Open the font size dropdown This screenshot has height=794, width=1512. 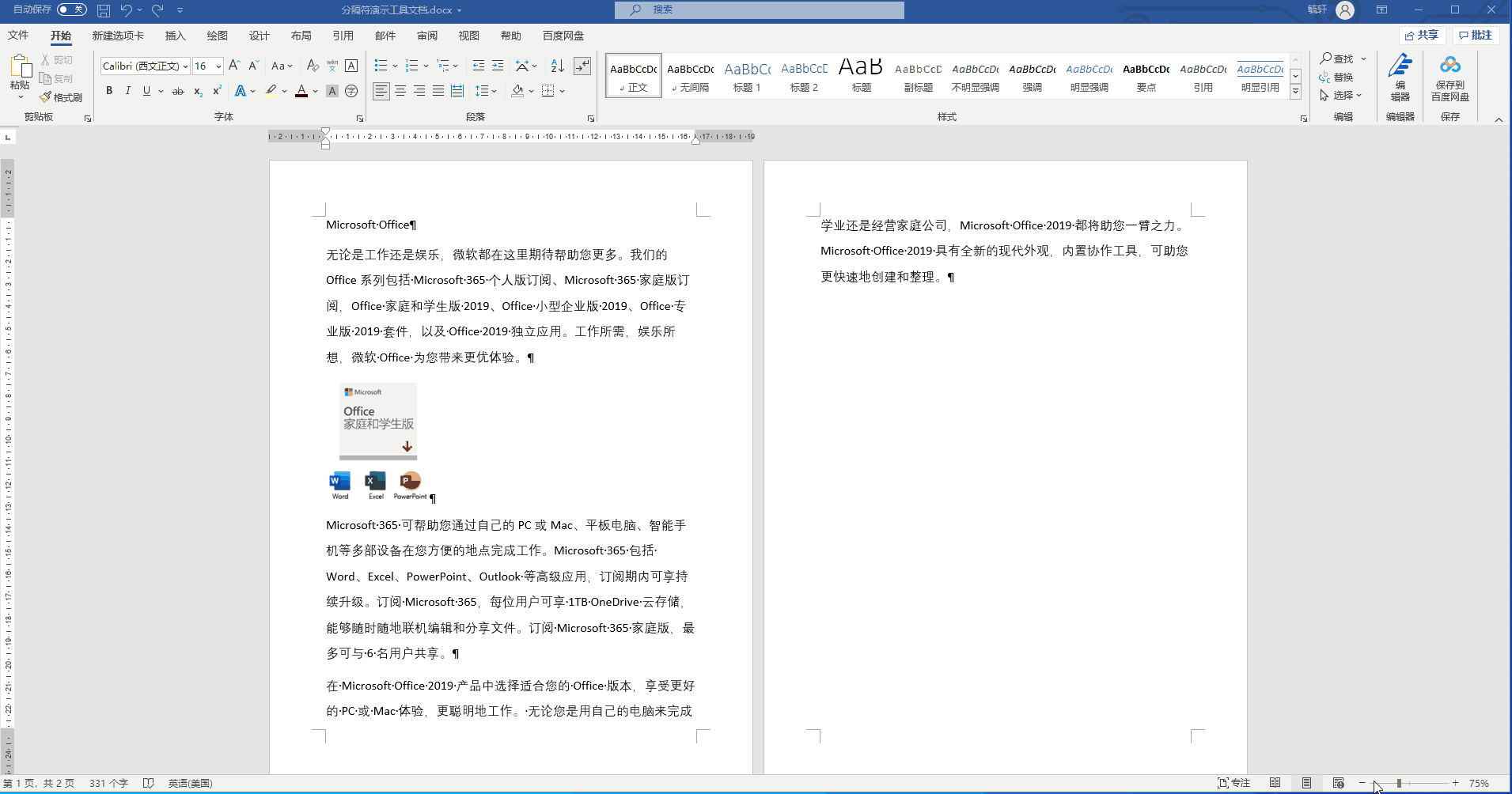coord(218,66)
